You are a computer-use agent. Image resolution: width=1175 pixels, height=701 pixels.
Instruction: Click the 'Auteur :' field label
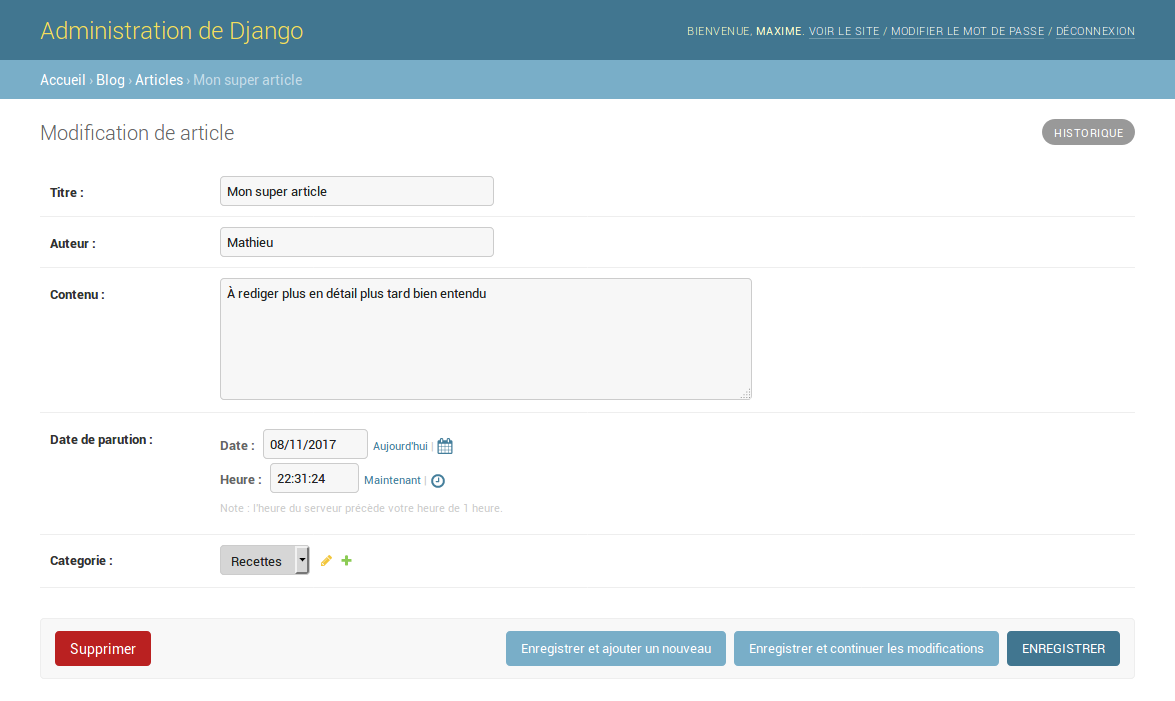73,244
